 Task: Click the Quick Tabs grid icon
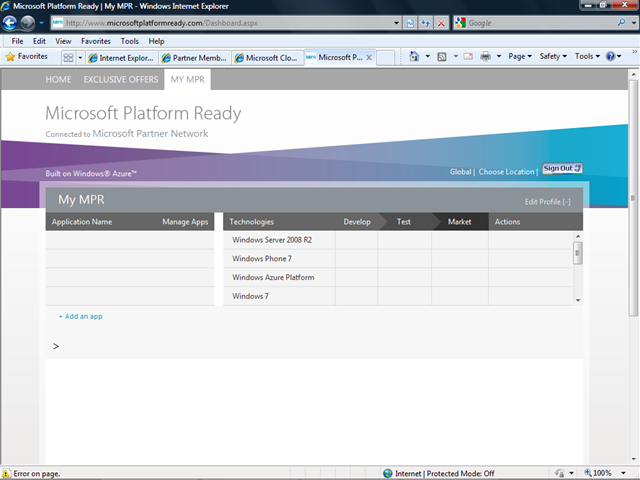(68, 58)
